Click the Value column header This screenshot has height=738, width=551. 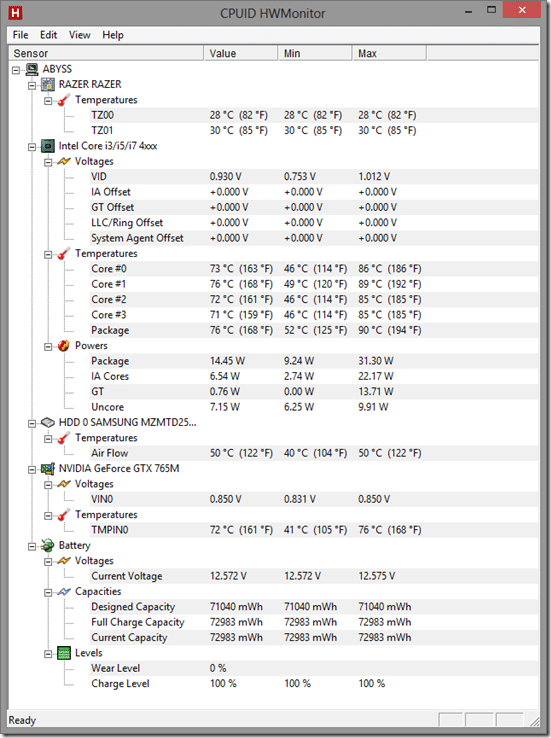(240, 53)
